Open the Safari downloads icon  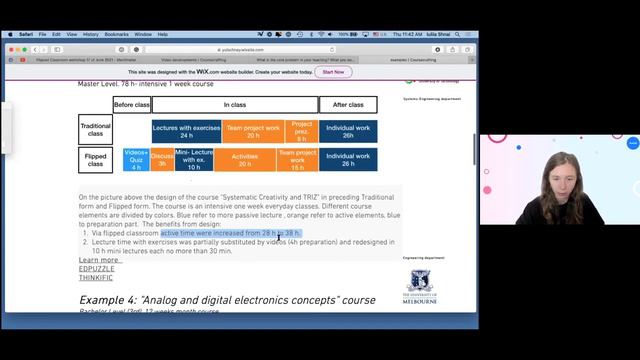pyautogui.click(x=438, y=50)
